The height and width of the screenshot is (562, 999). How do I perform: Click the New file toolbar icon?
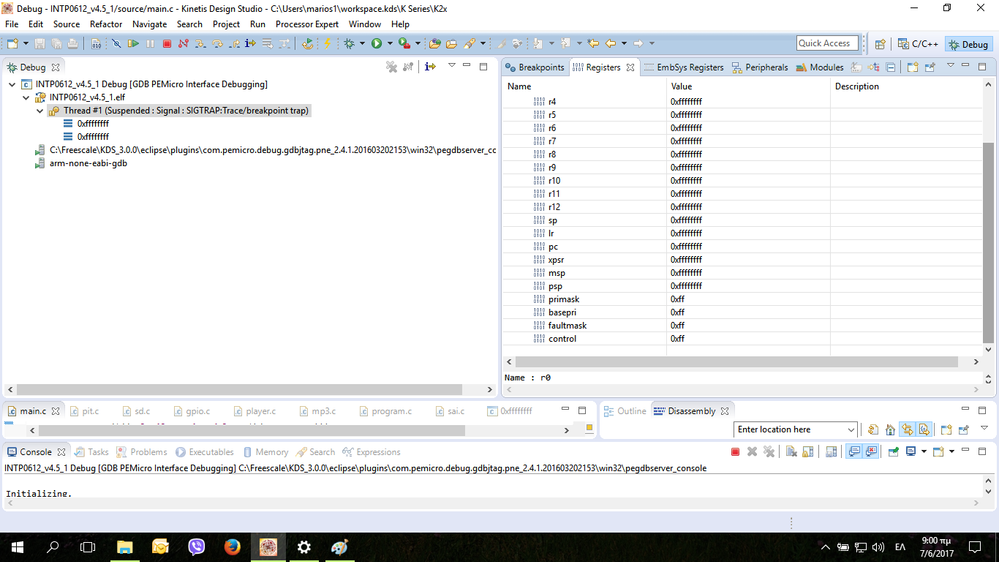[x=12, y=43]
